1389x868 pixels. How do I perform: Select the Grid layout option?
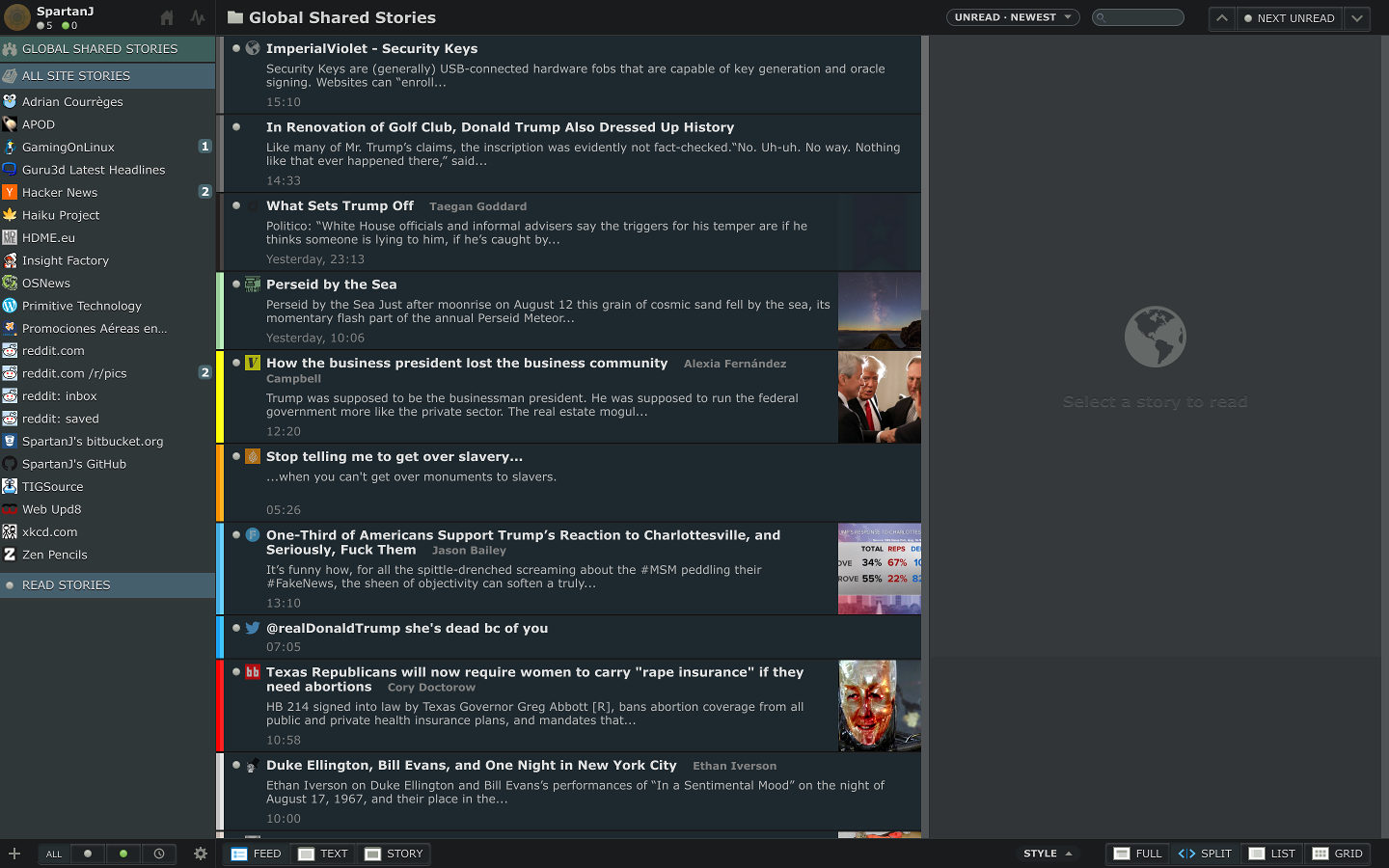[1338, 854]
